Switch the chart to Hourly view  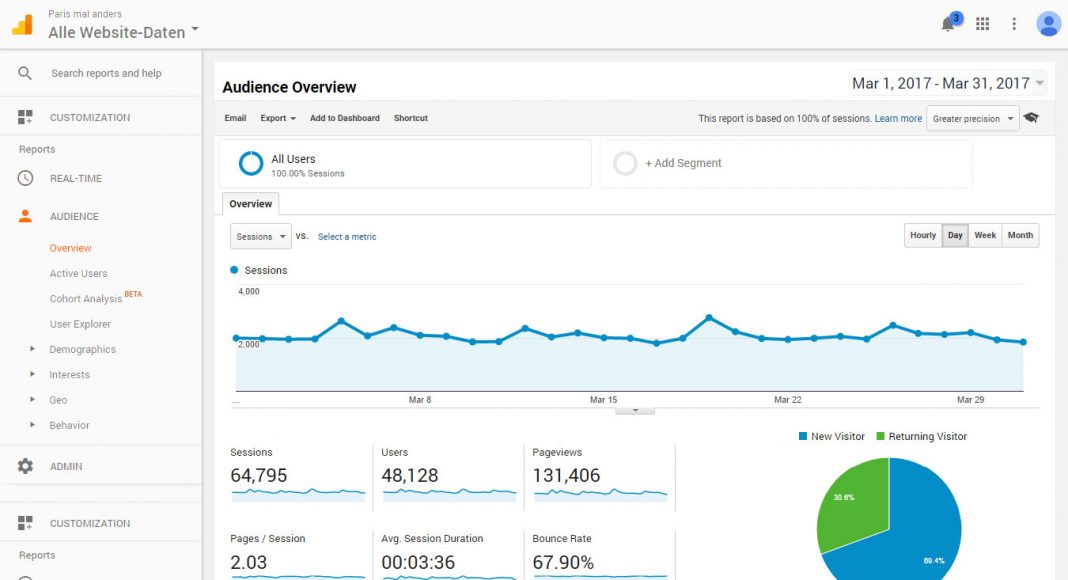click(923, 236)
